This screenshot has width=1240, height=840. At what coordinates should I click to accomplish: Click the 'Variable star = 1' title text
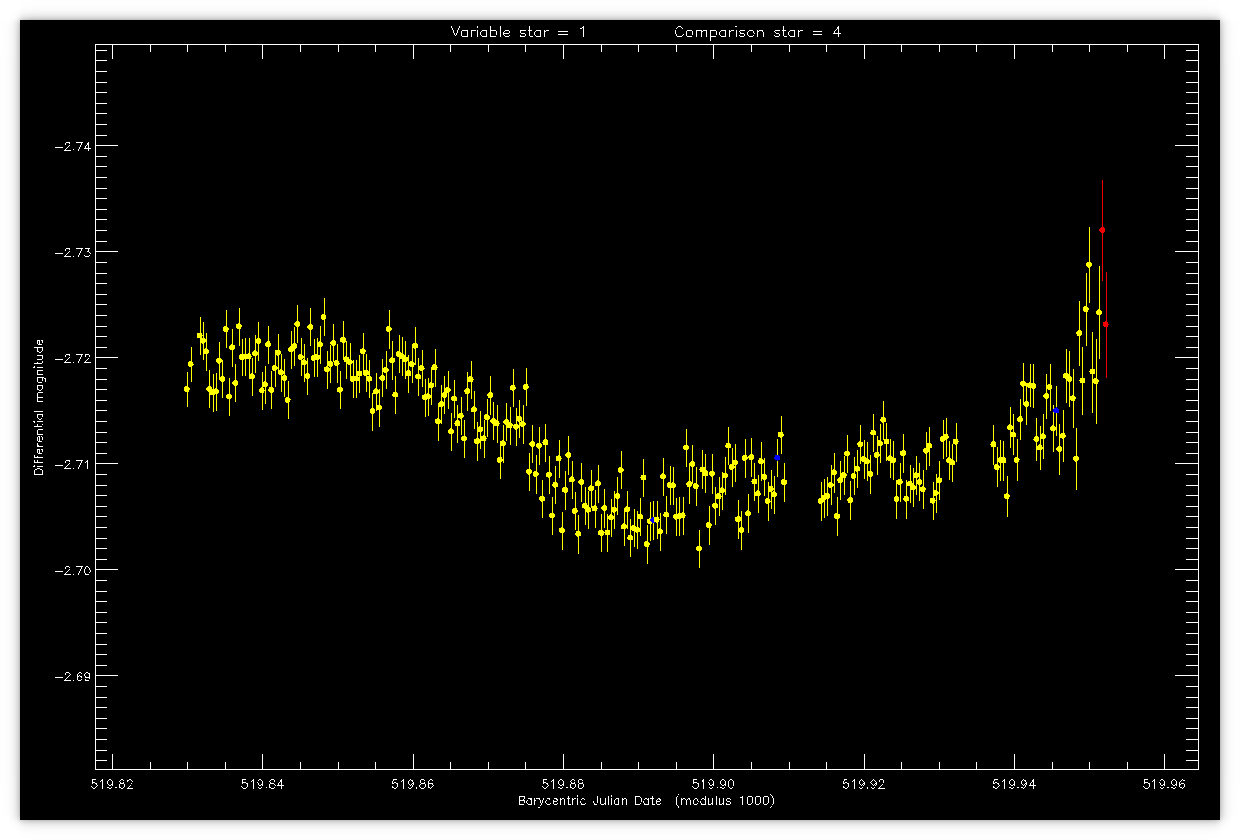[x=519, y=32]
